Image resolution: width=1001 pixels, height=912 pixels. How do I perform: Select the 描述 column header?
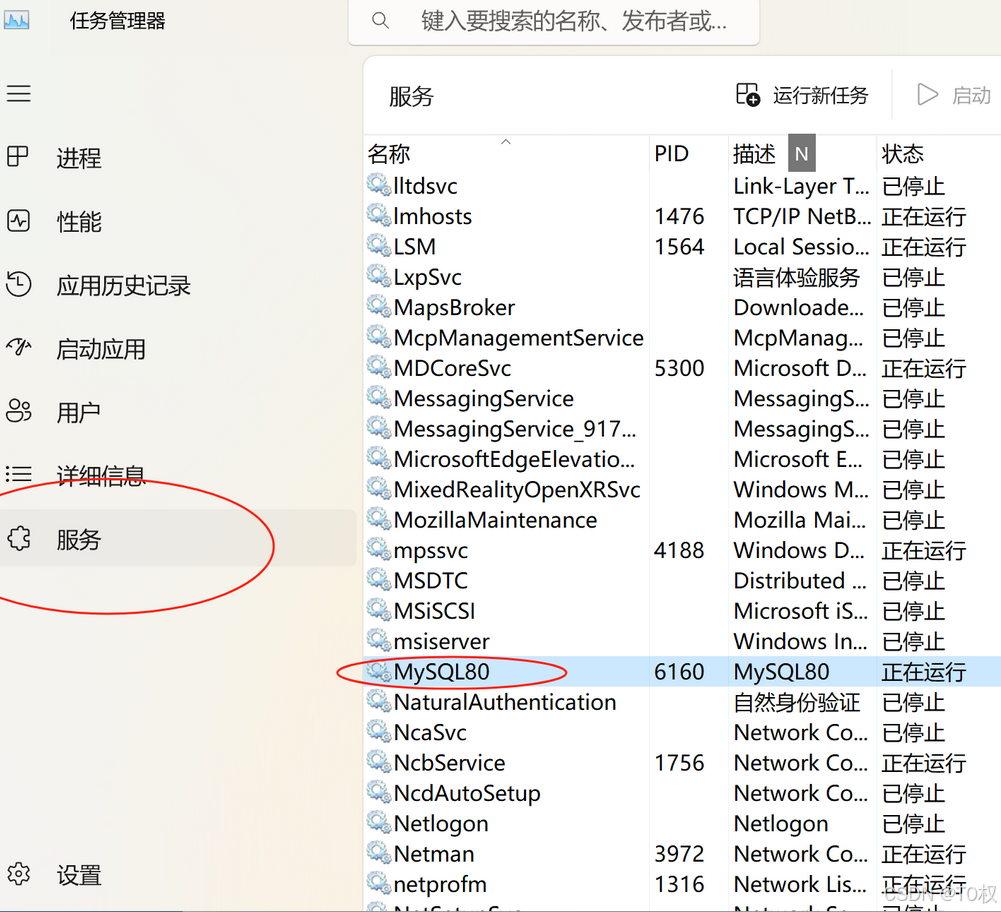tap(757, 153)
